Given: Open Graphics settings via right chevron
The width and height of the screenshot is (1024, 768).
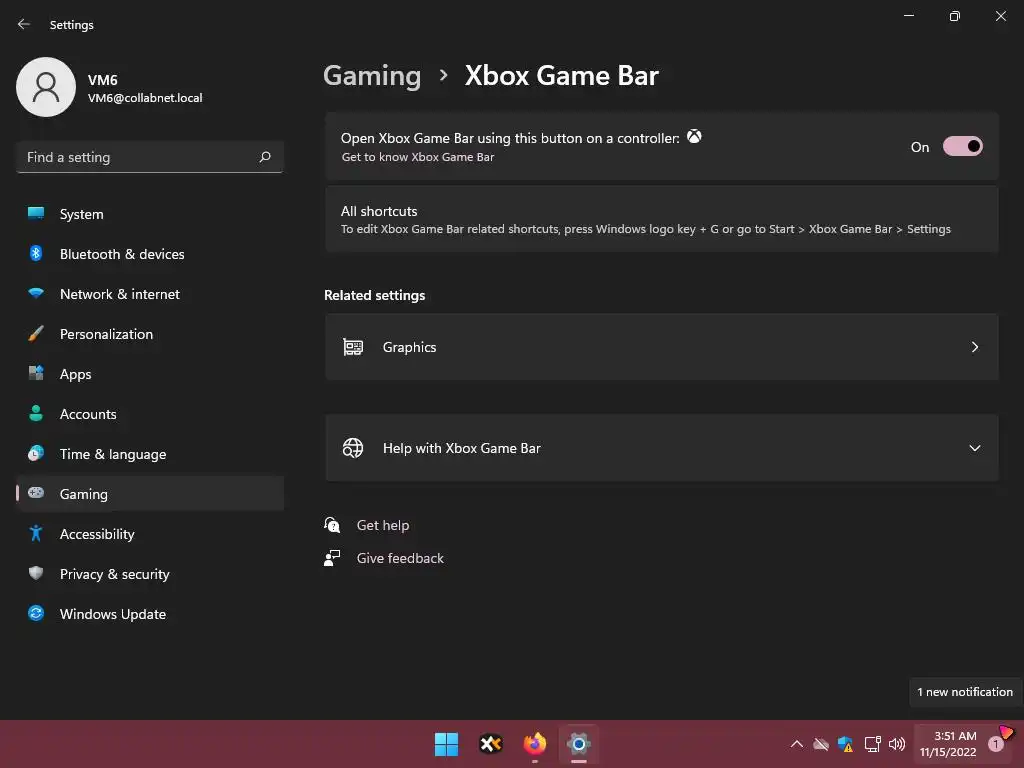Looking at the screenshot, I should click(974, 347).
